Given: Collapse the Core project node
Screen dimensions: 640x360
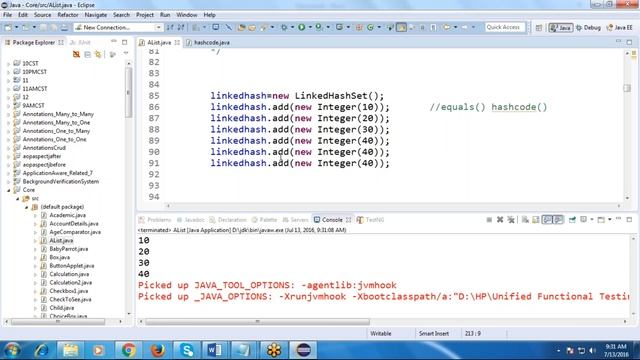Looking at the screenshot, I should tap(9, 190).
